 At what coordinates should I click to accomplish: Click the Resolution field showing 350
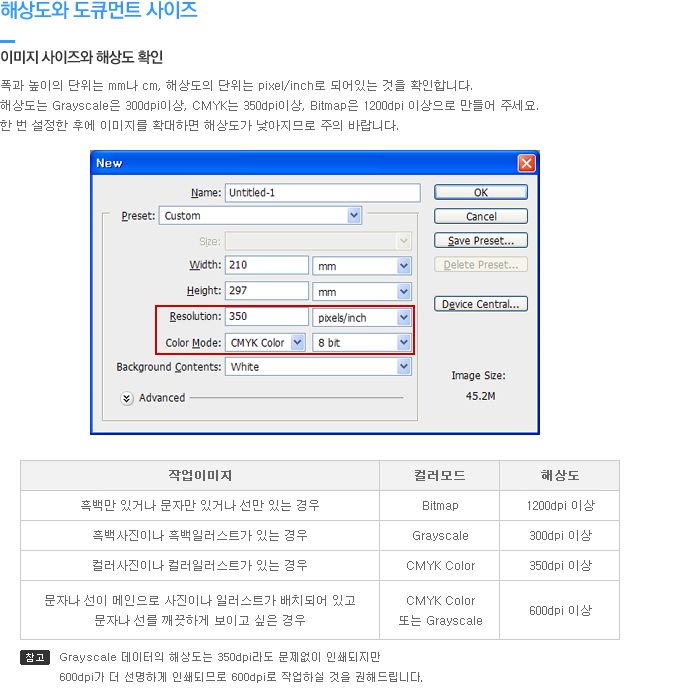click(267, 317)
